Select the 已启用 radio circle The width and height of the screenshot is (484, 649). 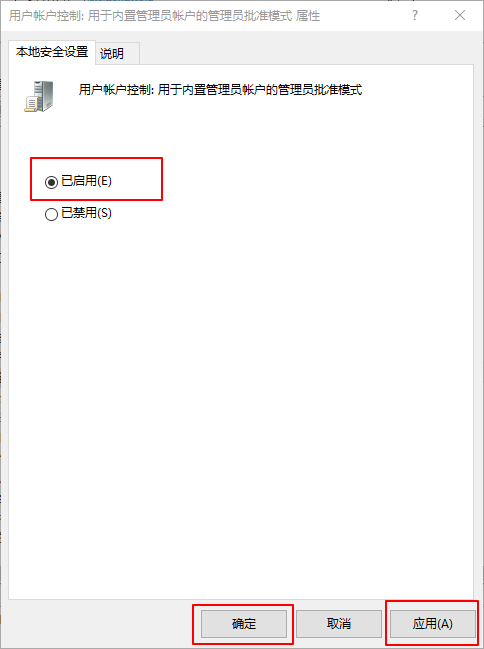[51, 182]
